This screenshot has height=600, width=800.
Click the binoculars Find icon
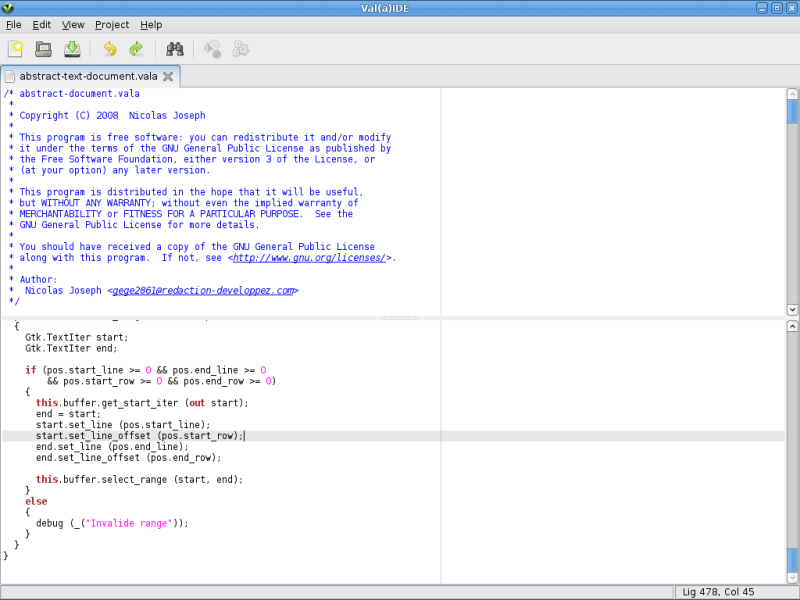pyautogui.click(x=175, y=49)
